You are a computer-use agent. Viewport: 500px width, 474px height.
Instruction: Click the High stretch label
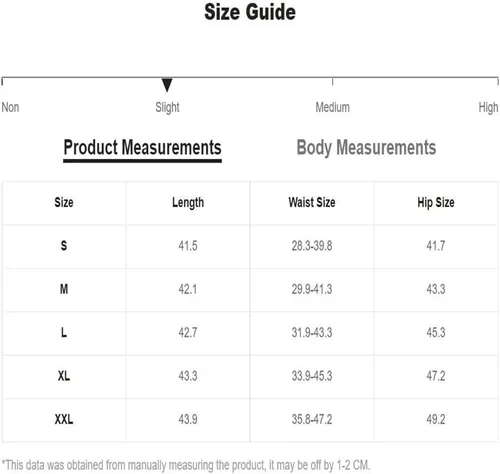pyautogui.click(x=488, y=108)
